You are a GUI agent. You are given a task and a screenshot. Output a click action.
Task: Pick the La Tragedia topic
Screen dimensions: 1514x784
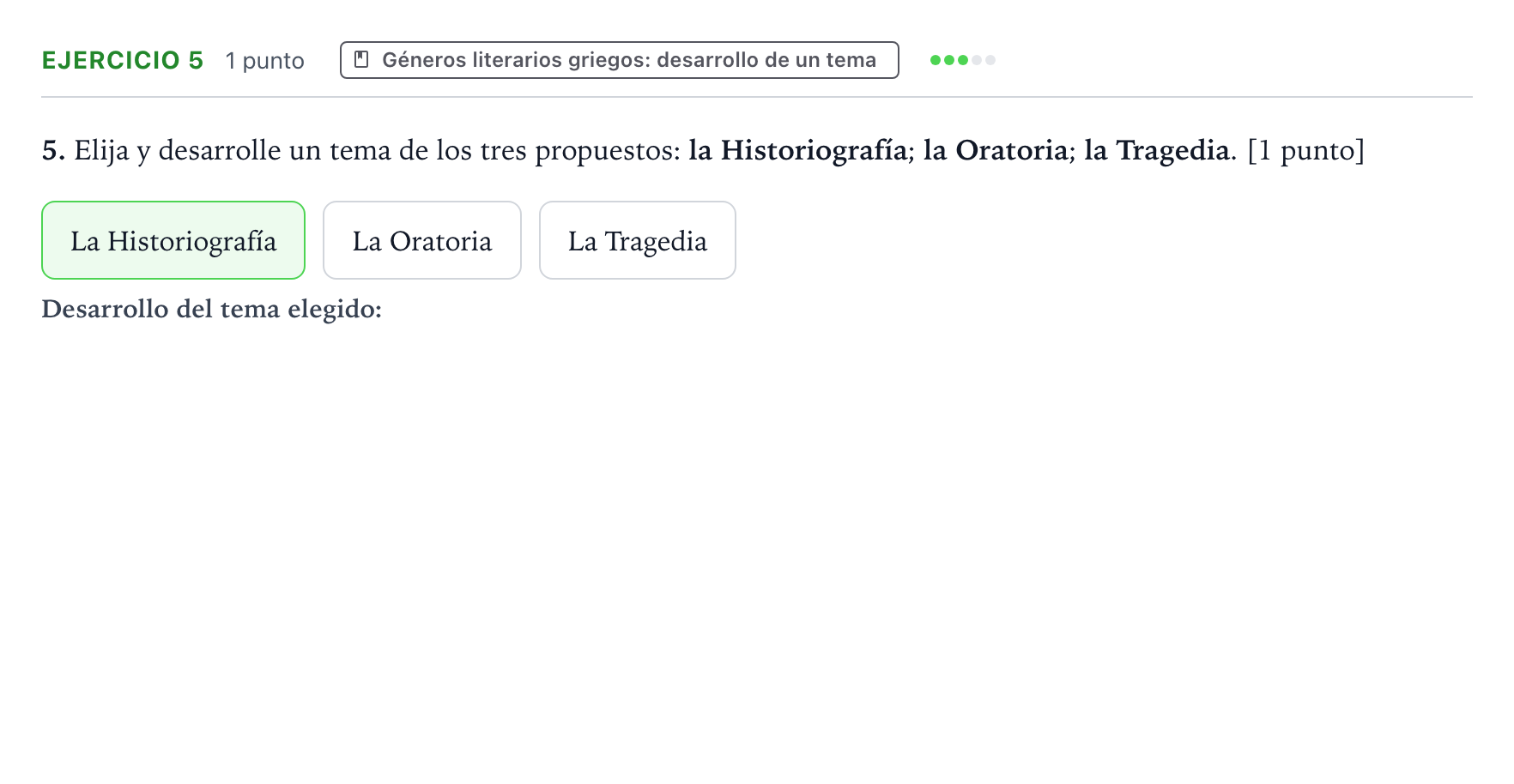pyautogui.click(x=638, y=240)
